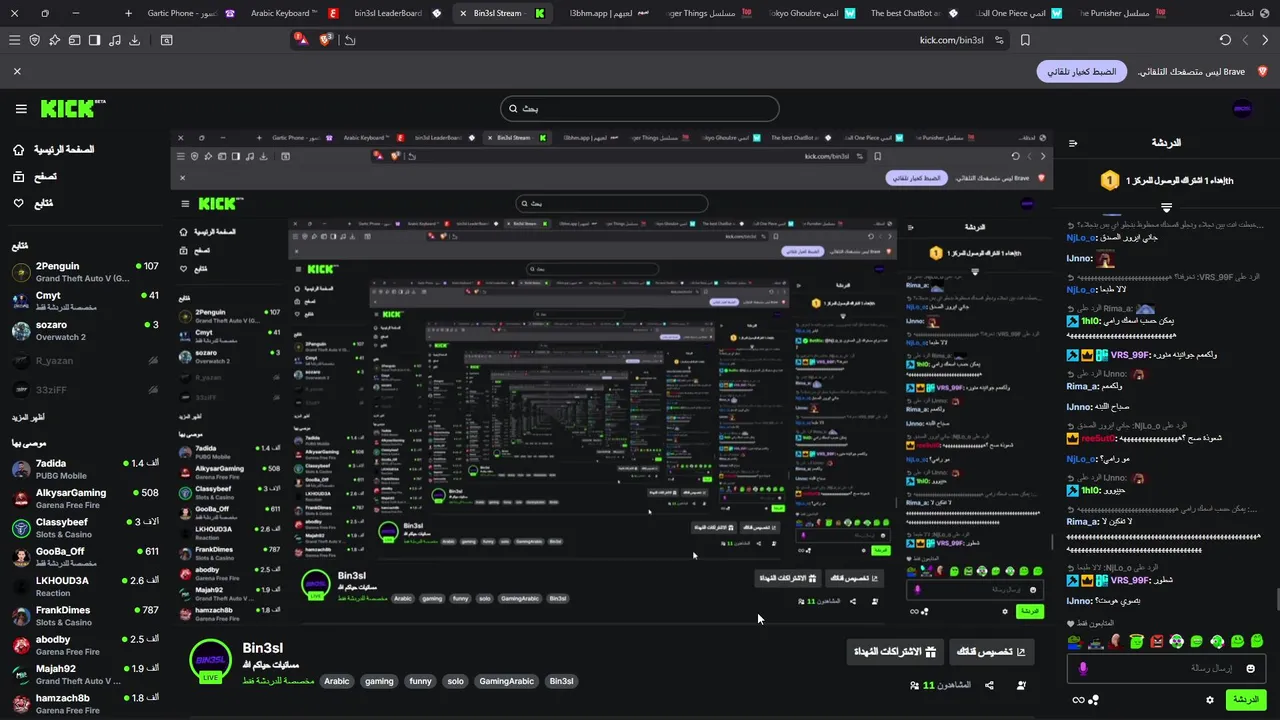Image resolution: width=1280 pixels, height=720 pixels.
Task: Open متابع following link with heart icon
Action: tap(32, 203)
